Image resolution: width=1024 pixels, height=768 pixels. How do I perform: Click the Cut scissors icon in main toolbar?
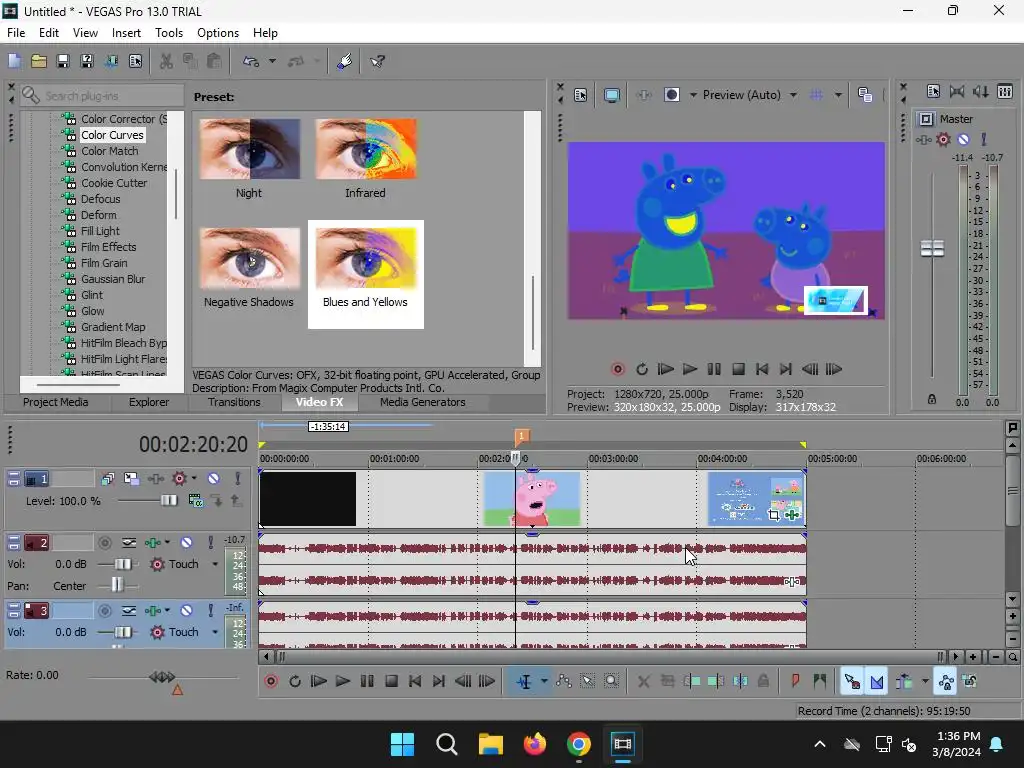(167, 61)
